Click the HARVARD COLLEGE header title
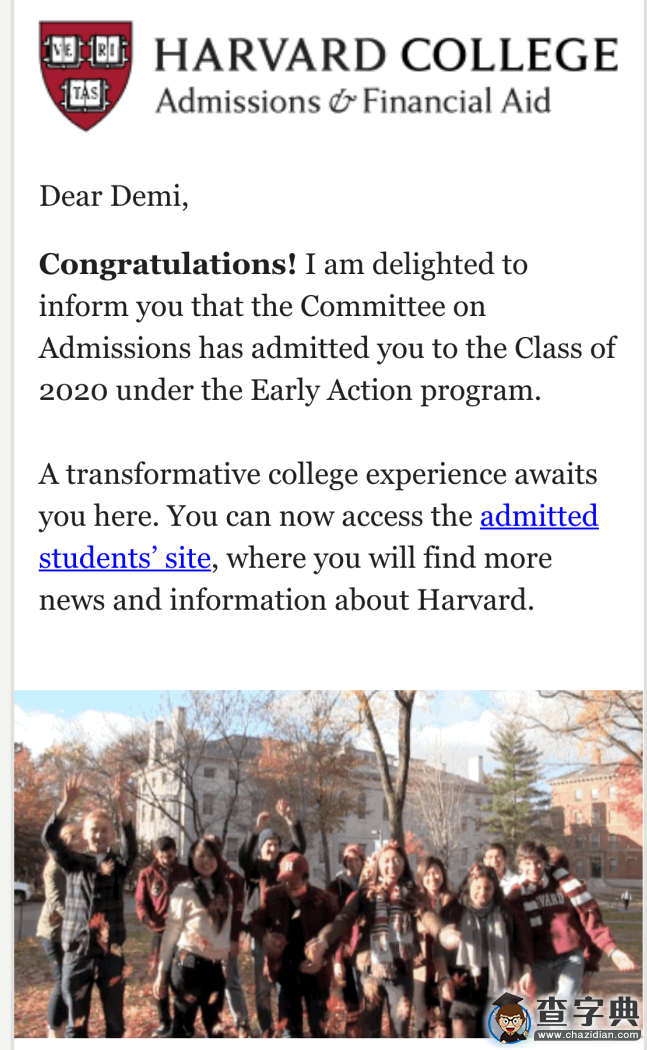 tap(386, 55)
